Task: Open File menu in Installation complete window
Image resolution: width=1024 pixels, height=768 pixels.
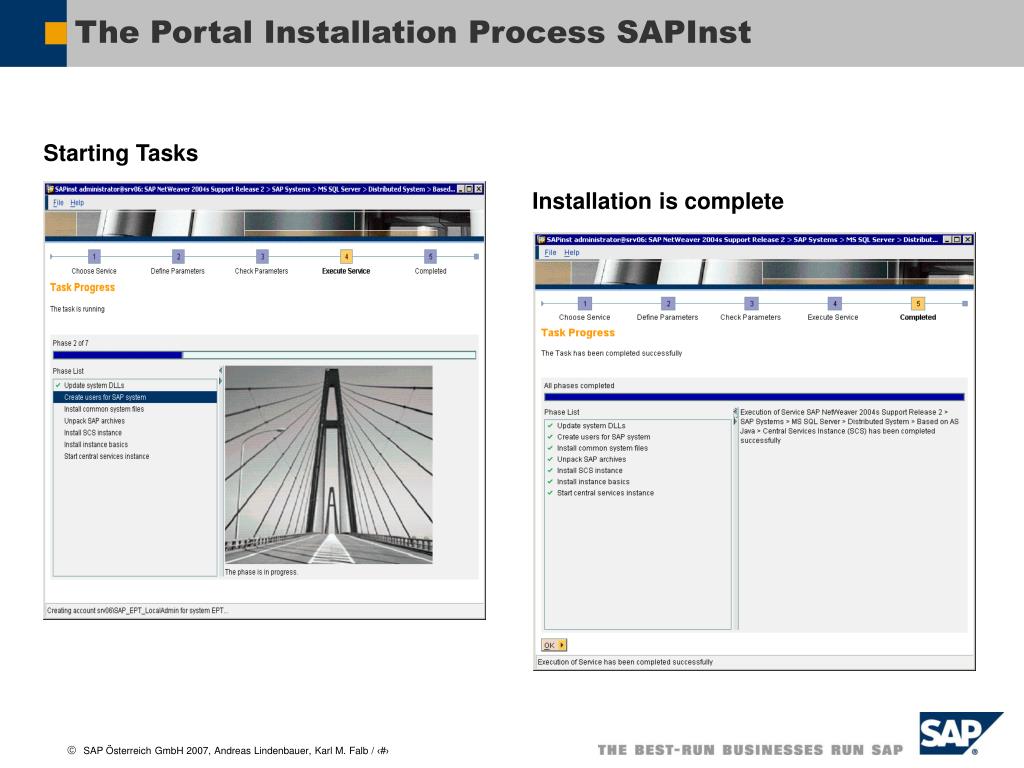Action: pos(551,253)
